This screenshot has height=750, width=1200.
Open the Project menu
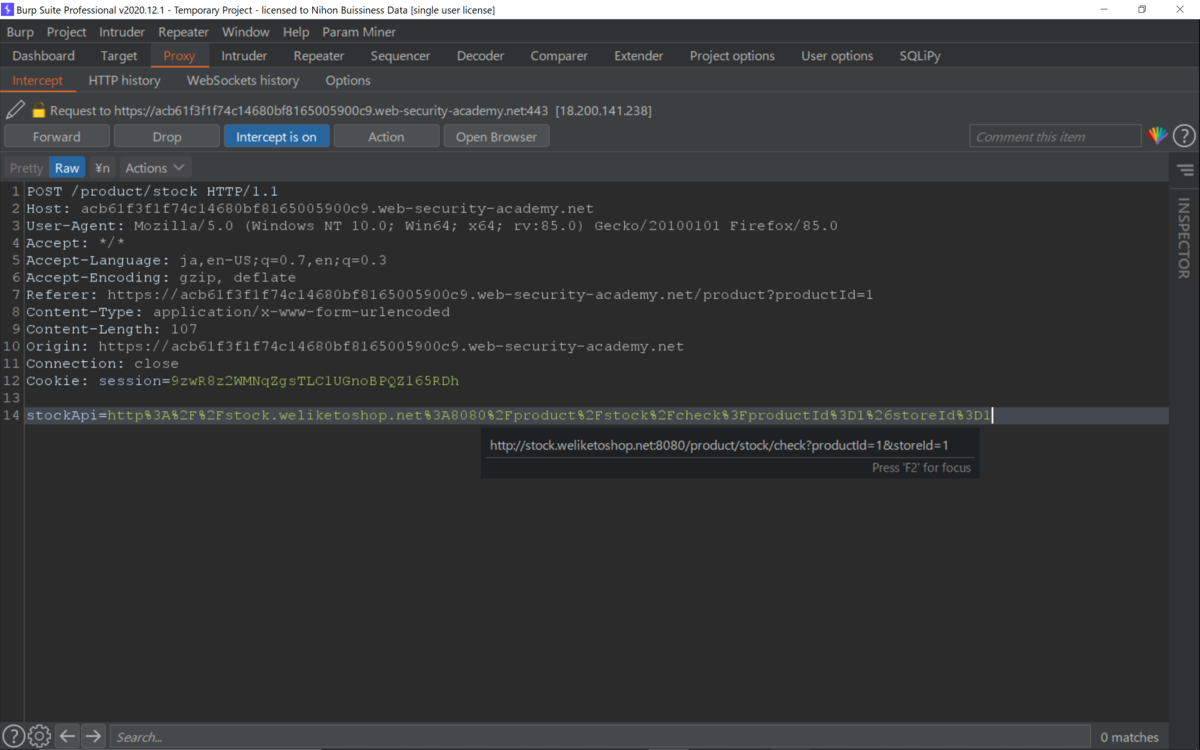pyautogui.click(x=67, y=32)
